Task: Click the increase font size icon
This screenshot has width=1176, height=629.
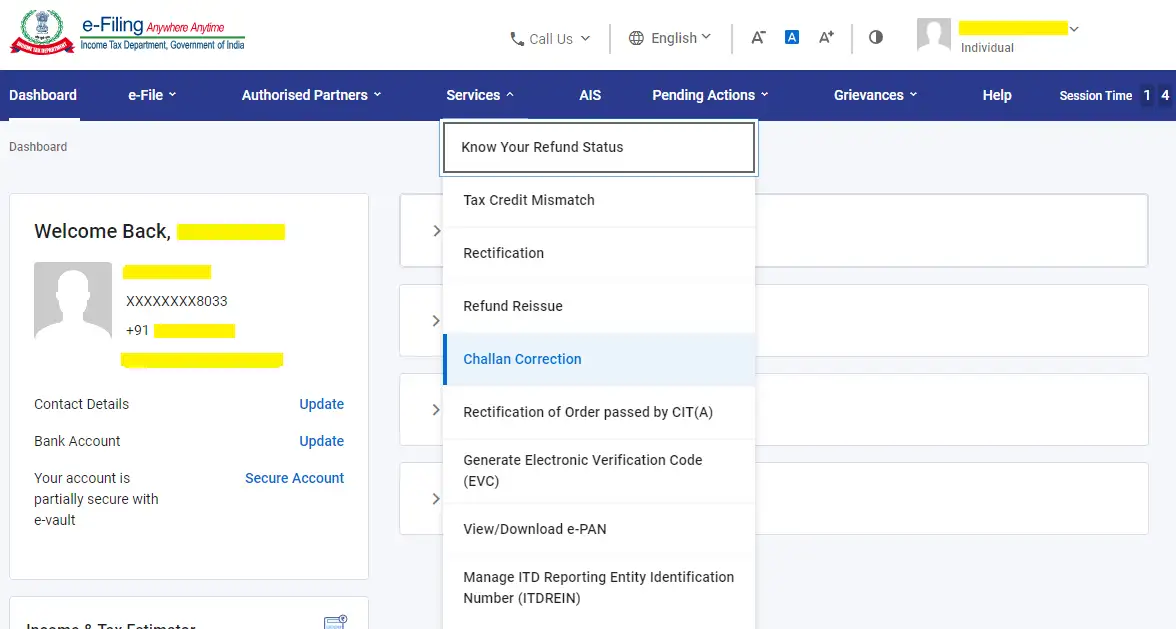Action: click(826, 37)
